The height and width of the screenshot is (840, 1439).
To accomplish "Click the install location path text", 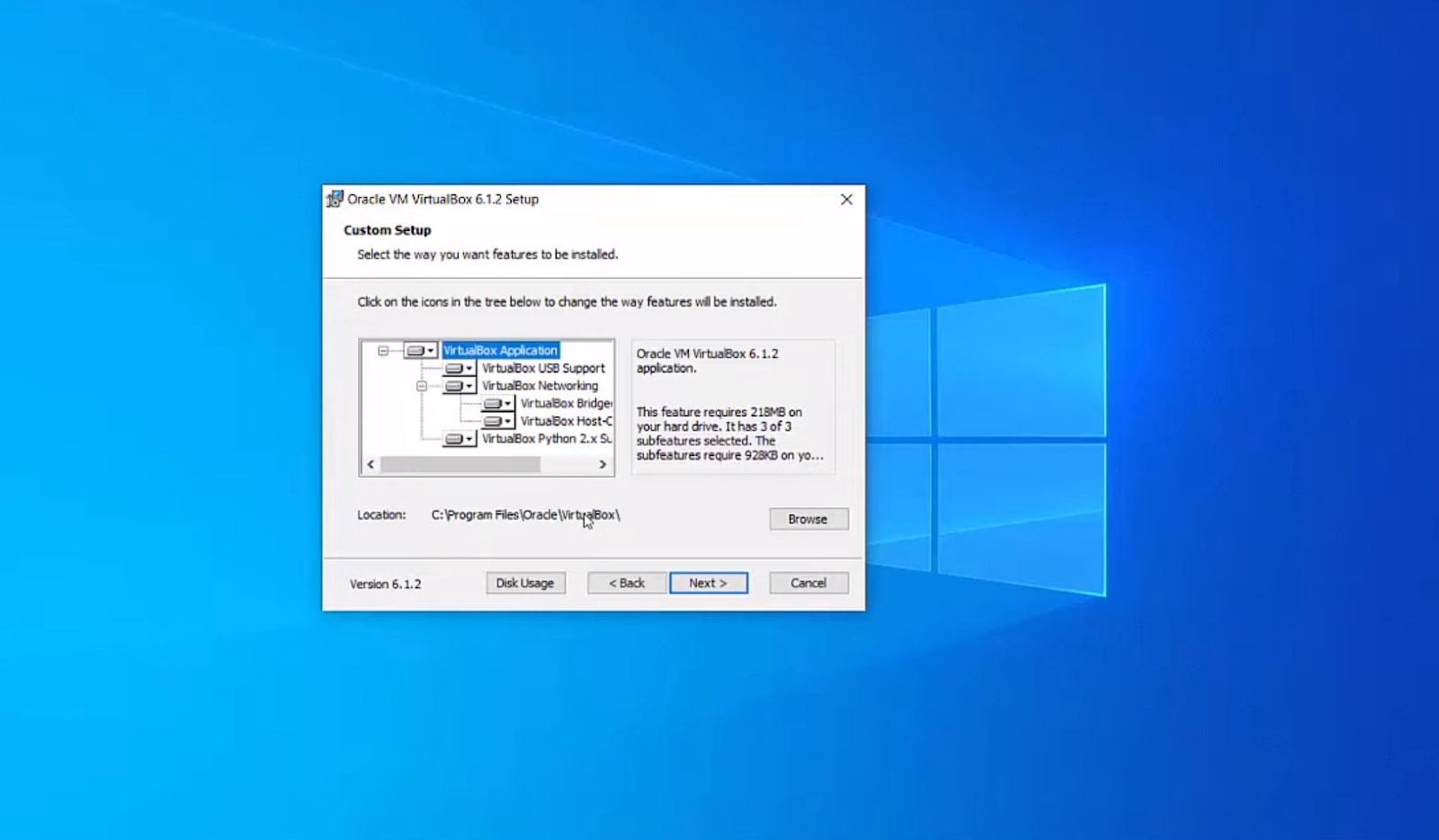I will 525,515.
